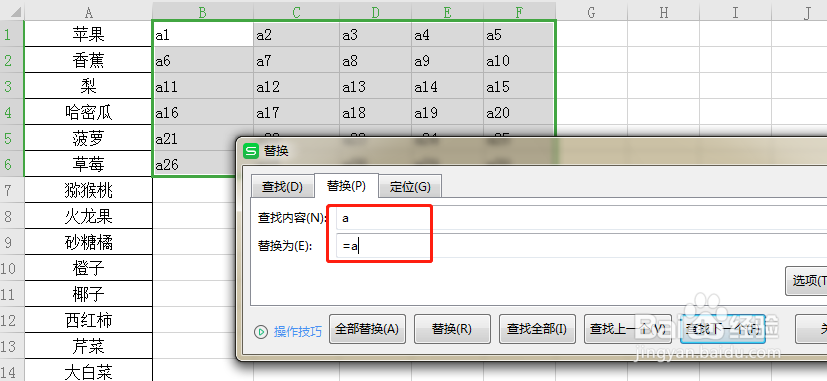Click the 查找内容 input field

point(581,218)
